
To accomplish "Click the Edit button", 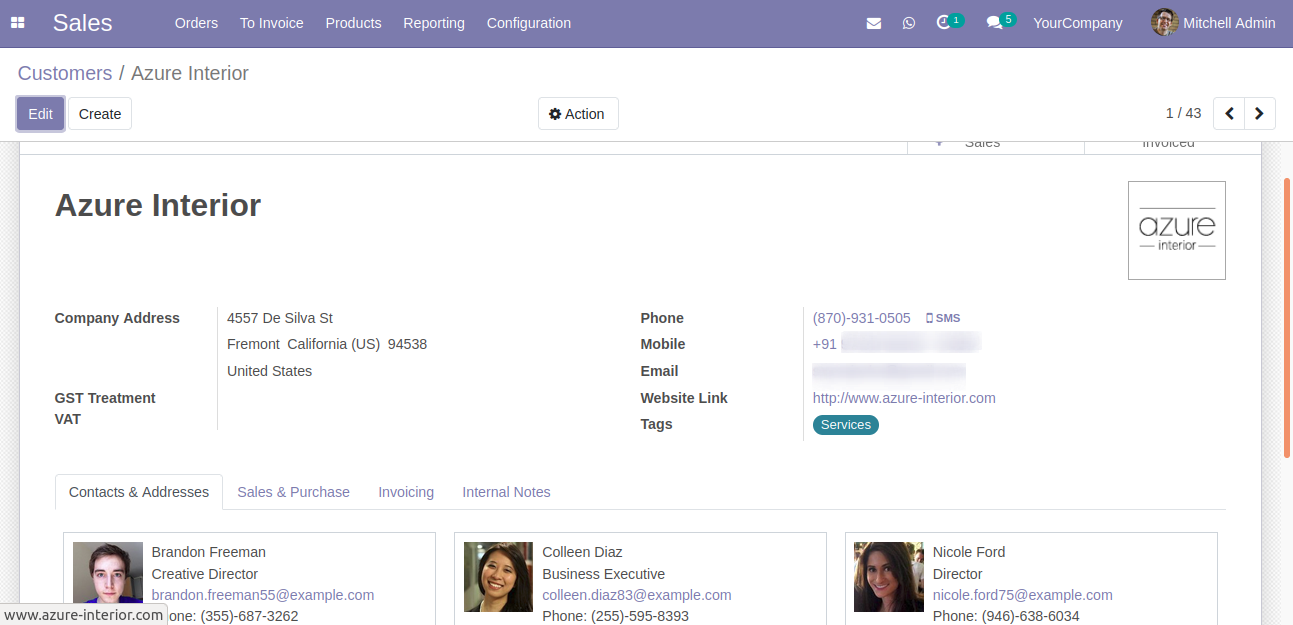I will (41, 114).
